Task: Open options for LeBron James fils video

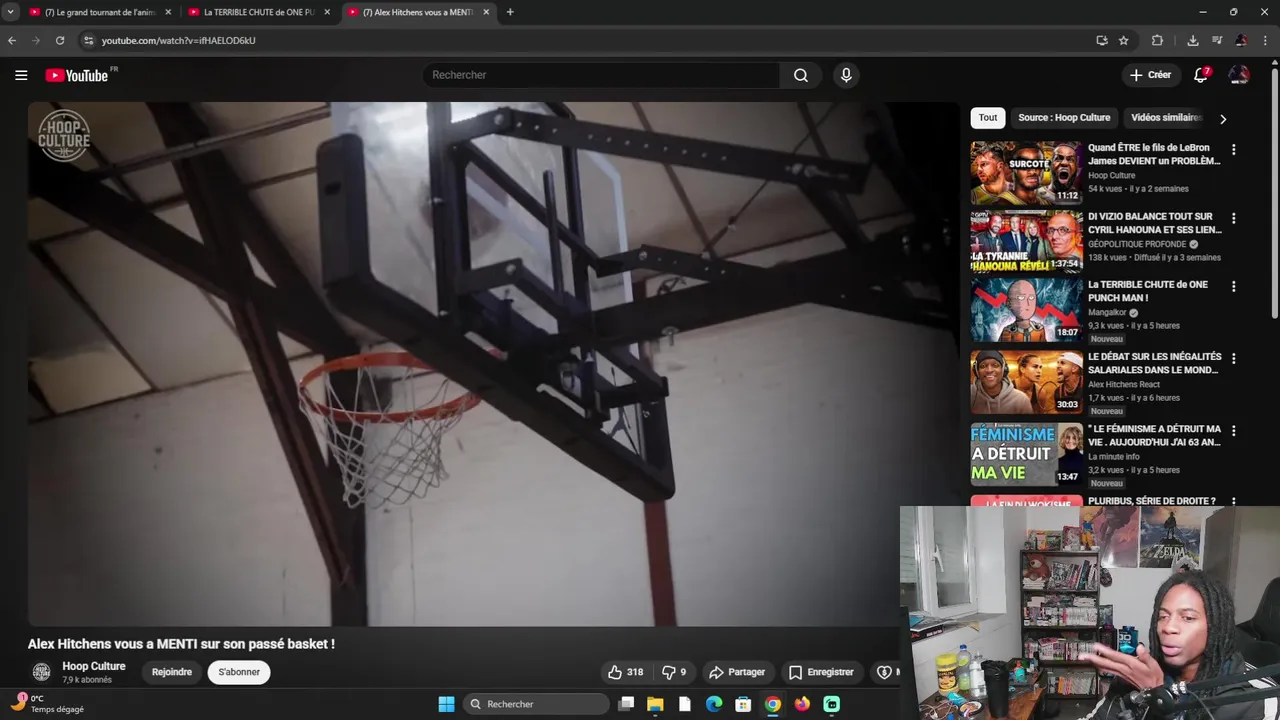Action: [x=1233, y=149]
